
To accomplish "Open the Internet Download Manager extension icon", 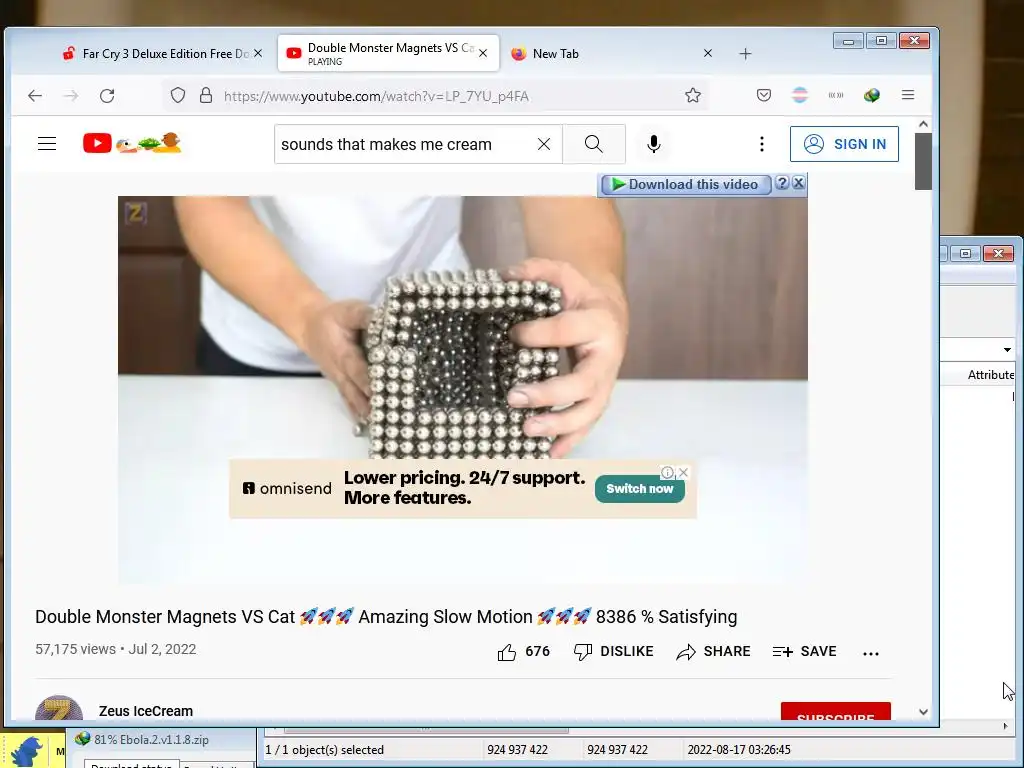I will [871, 95].
